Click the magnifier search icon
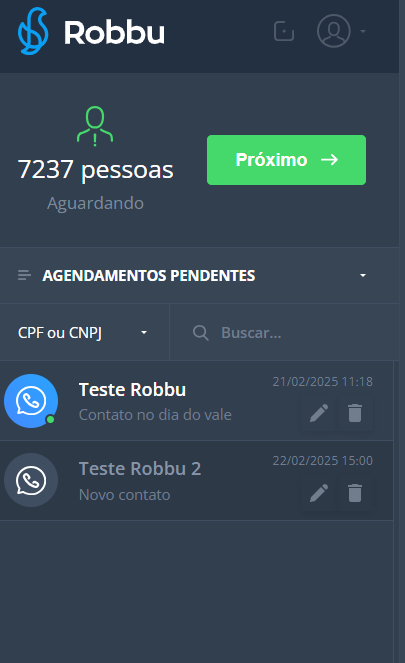 point(200,333)
